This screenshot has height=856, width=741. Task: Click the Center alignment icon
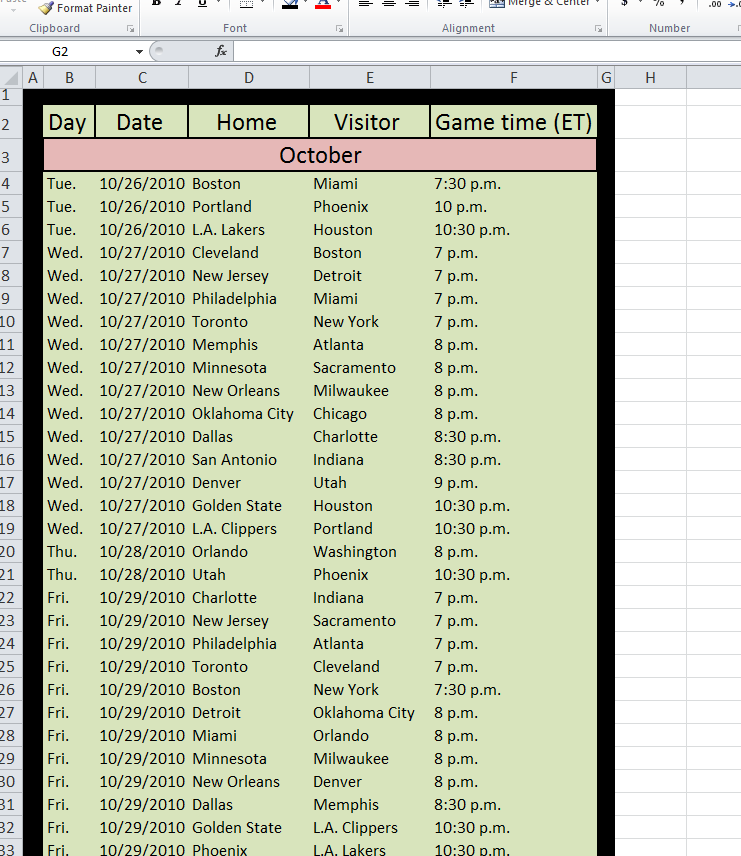click(389, 4)
